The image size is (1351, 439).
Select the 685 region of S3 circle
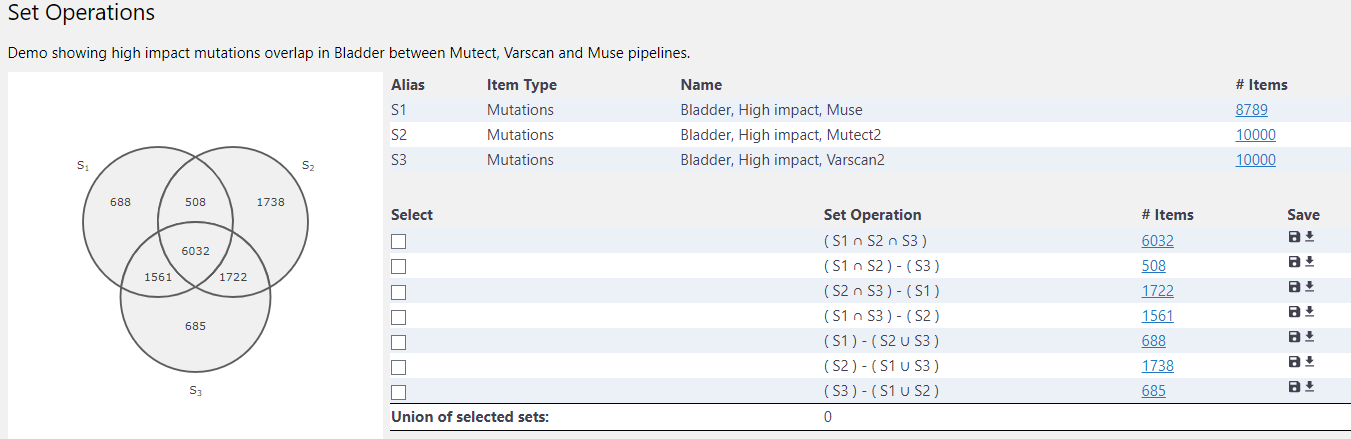[x=195, y=326]
